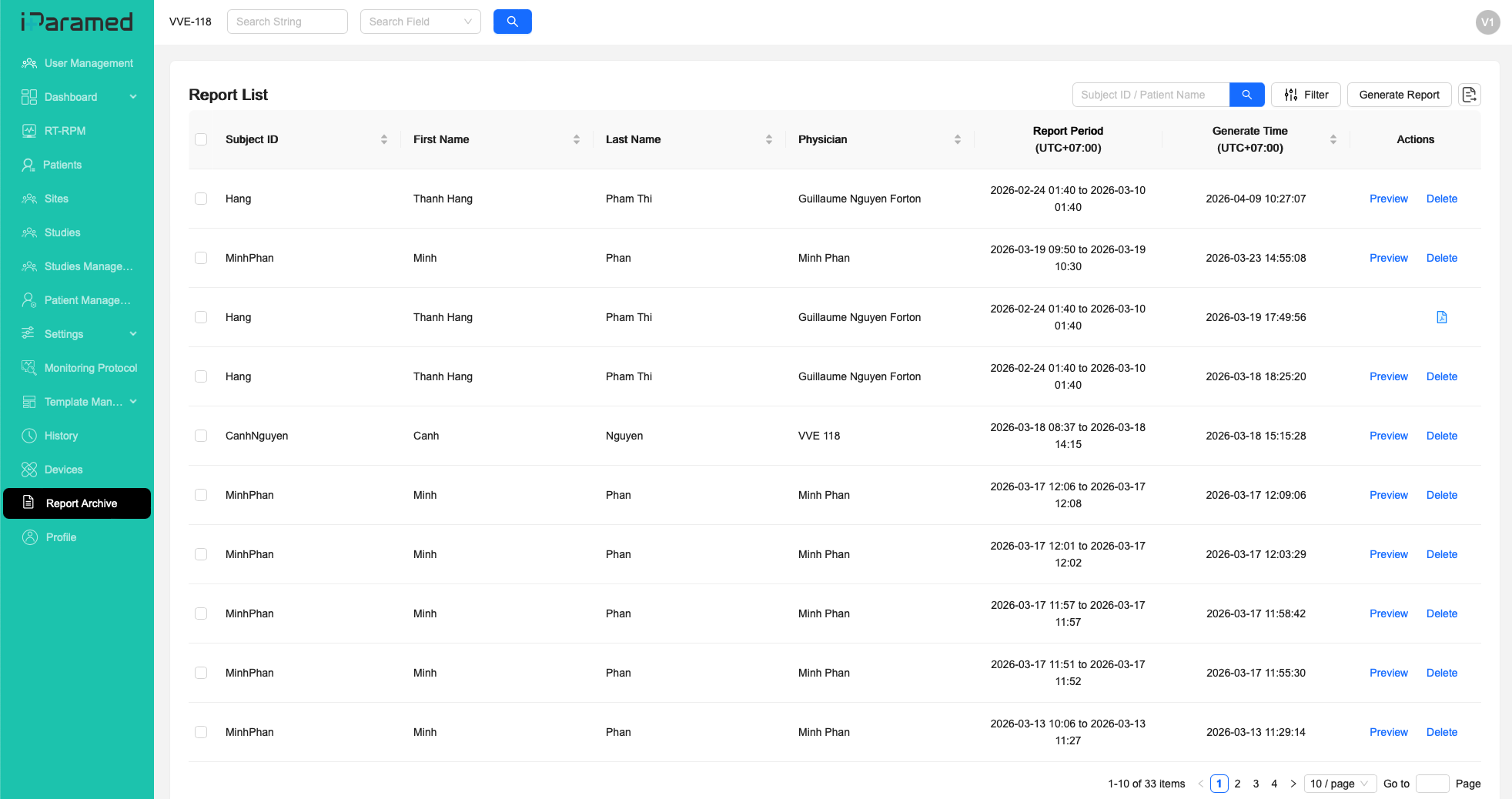Open Profile menu item

tap(77, 537)
